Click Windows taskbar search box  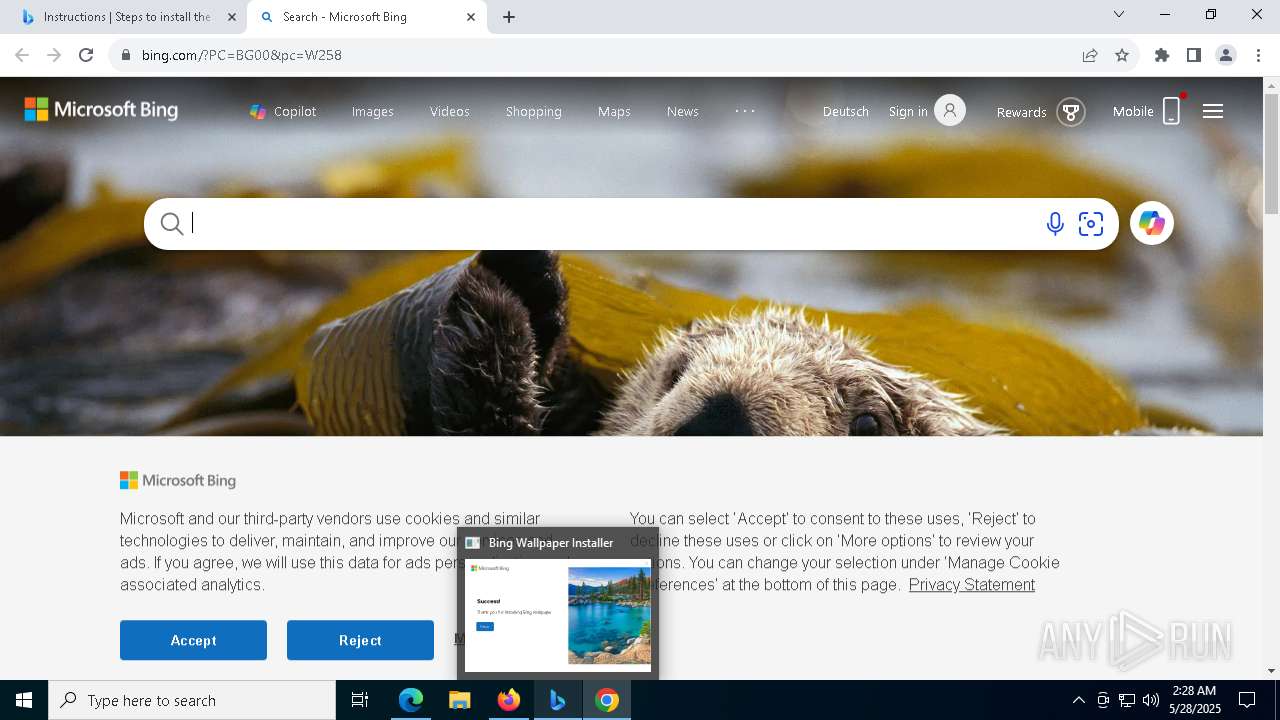pyautogui.click(x=192, y=700)
